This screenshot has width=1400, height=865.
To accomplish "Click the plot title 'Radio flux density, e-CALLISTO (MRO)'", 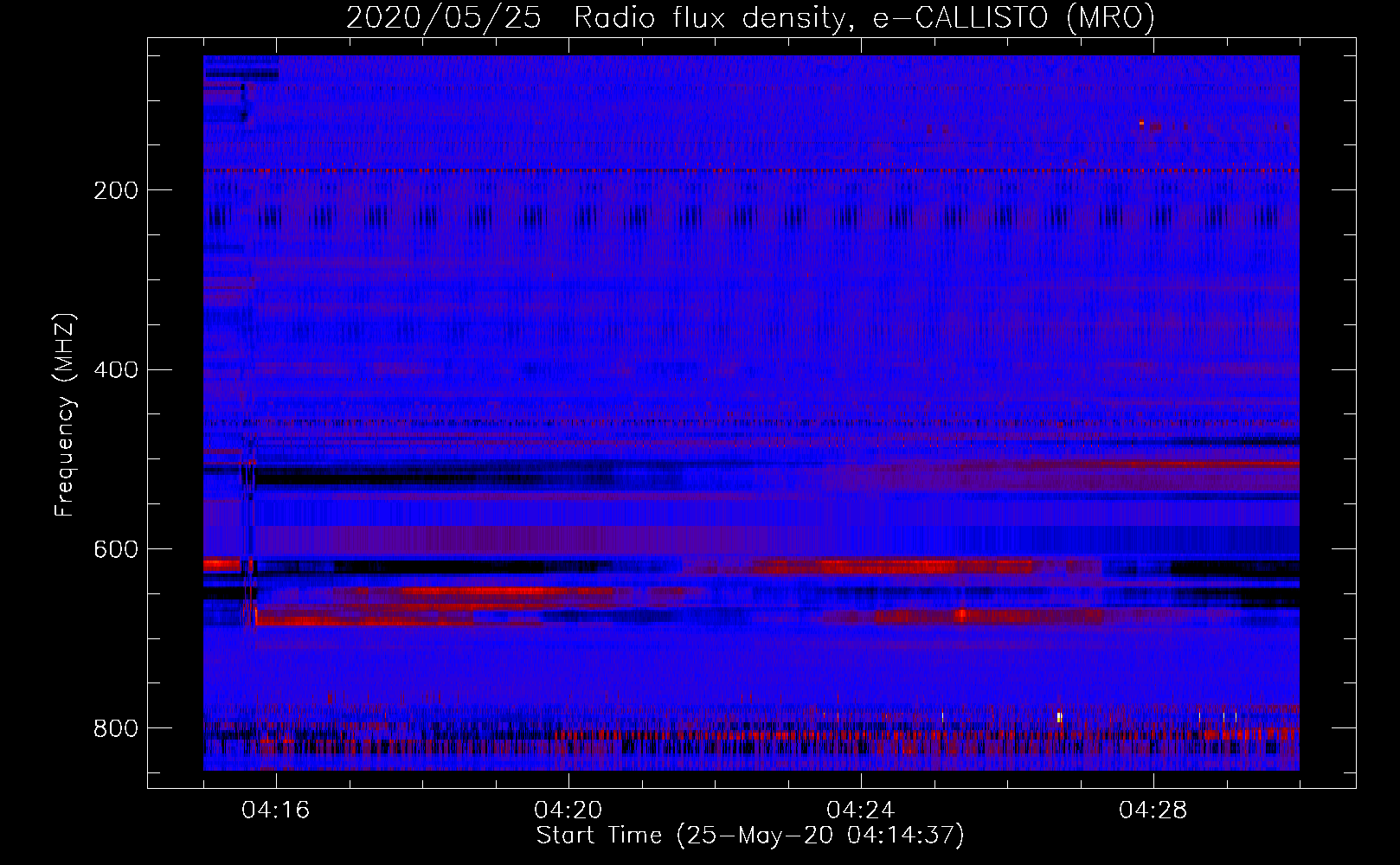I will coord(864,18).
